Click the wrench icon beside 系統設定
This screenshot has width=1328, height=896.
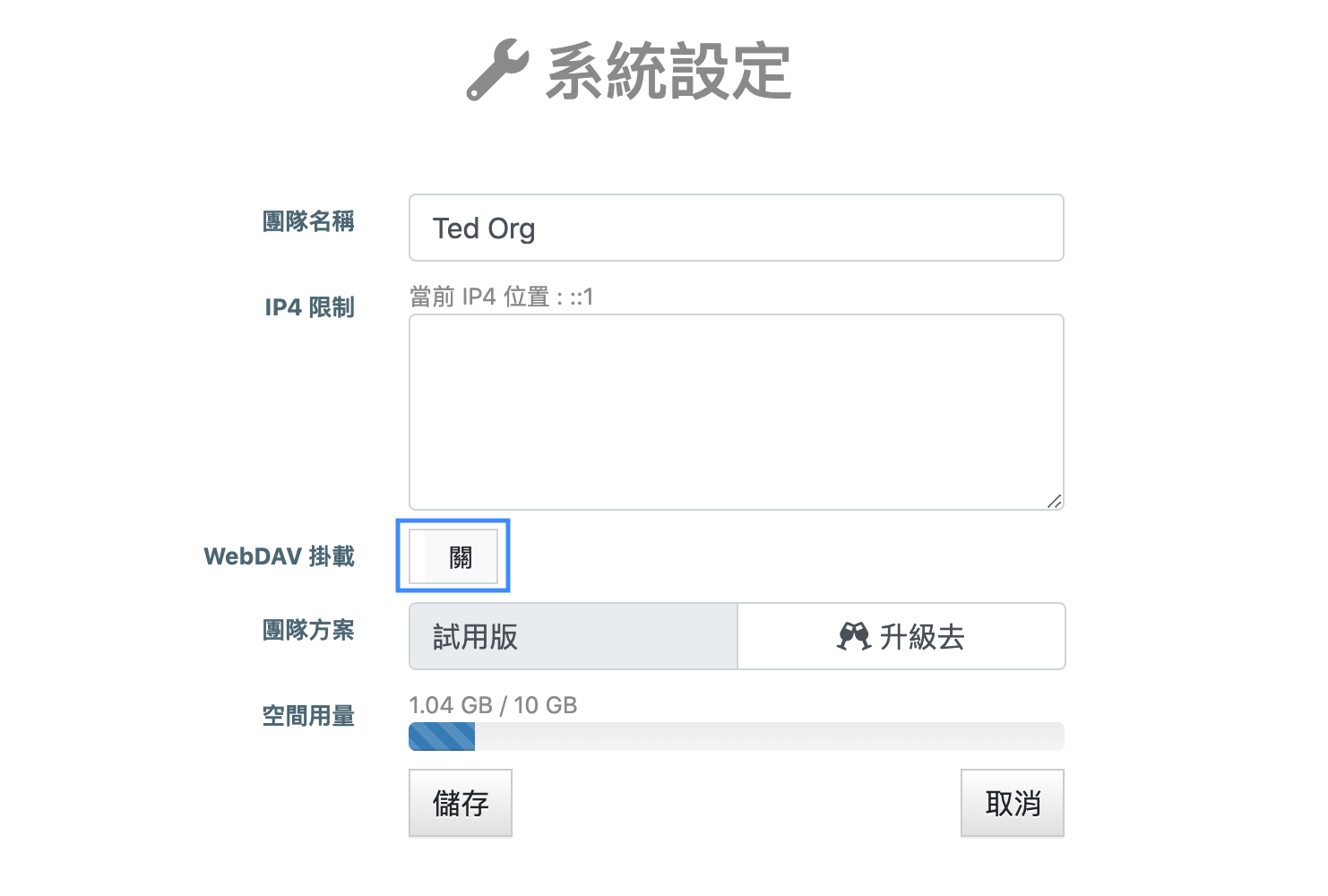point(496,70)
